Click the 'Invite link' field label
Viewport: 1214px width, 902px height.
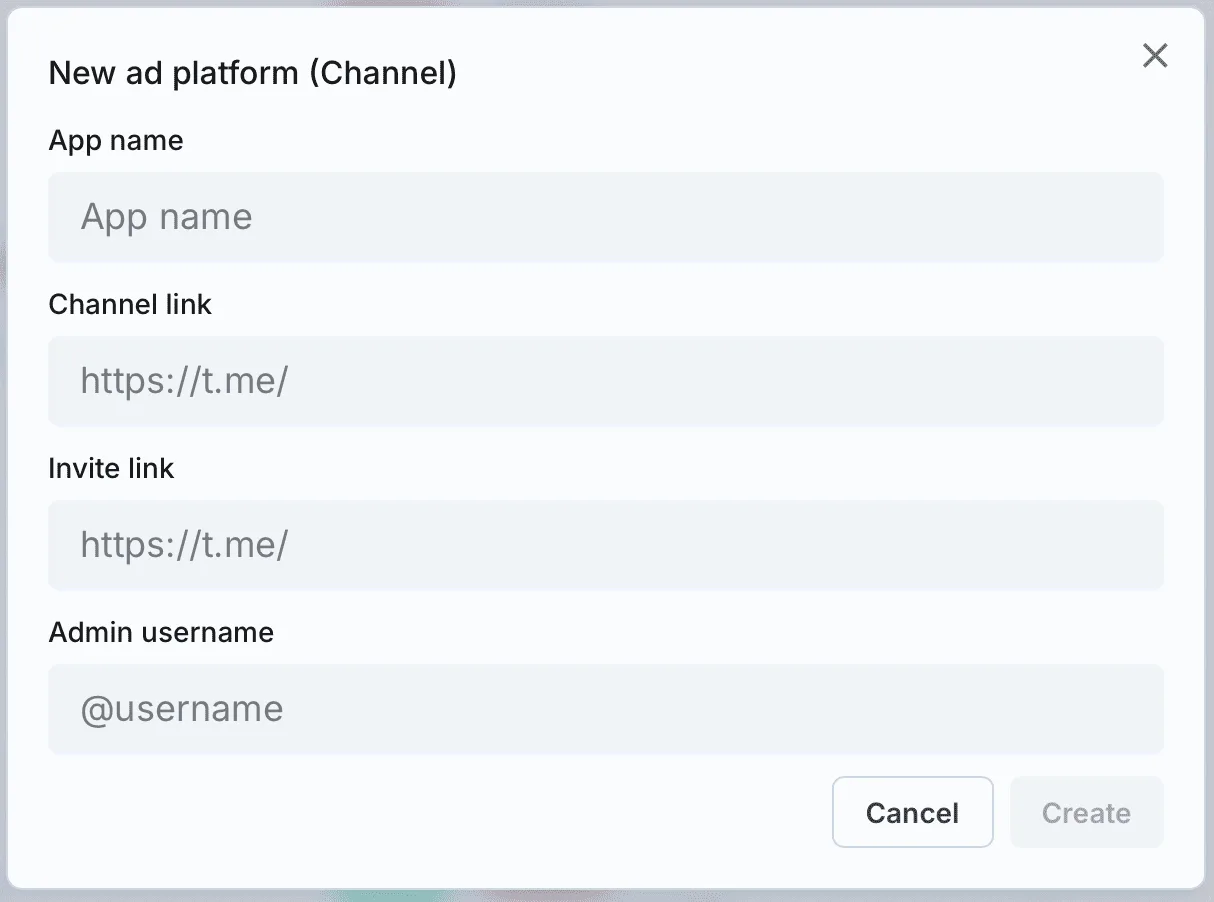pyautogui.click(x=111, y=468)
